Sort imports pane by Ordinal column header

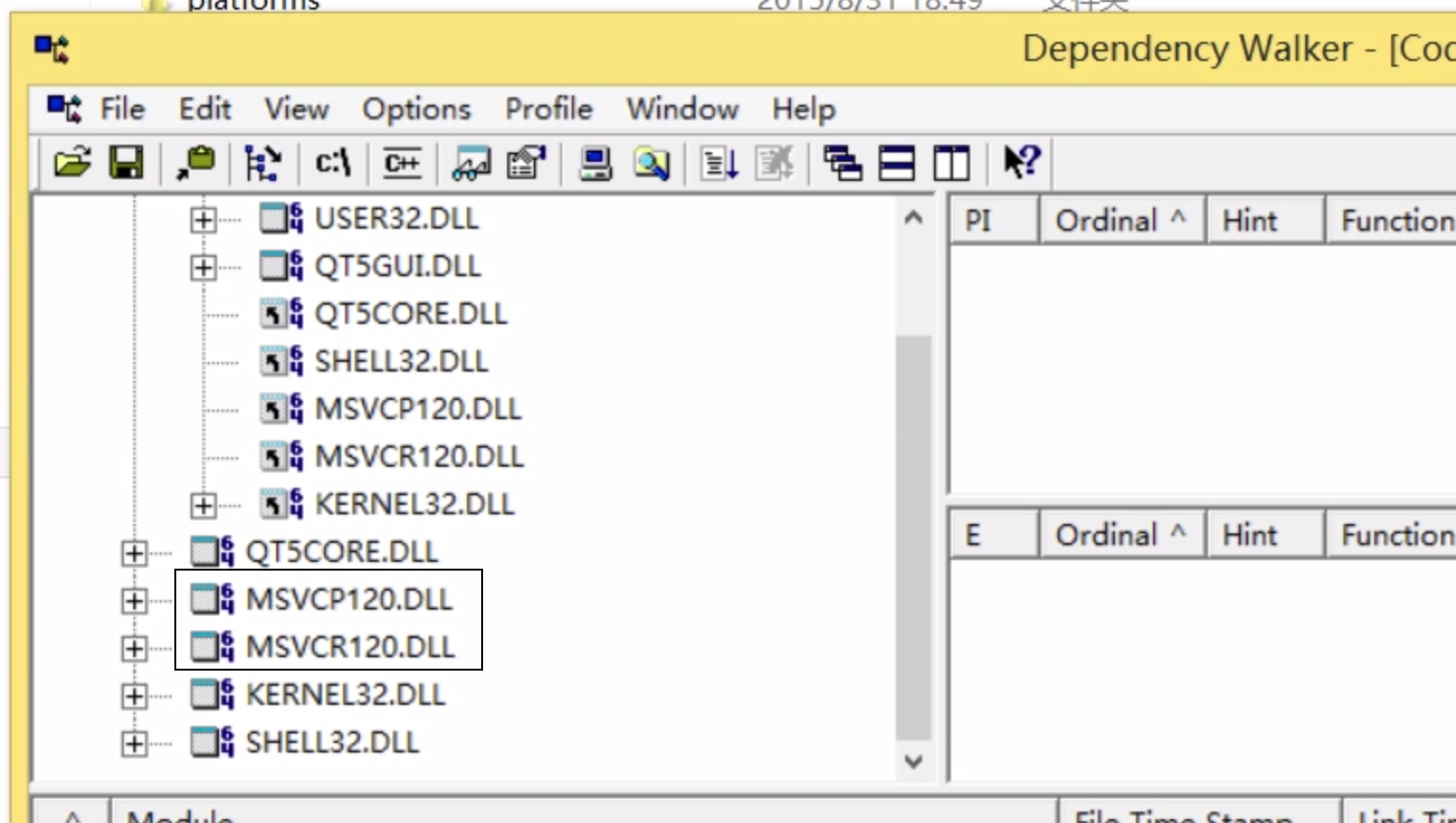(1122, 220)
